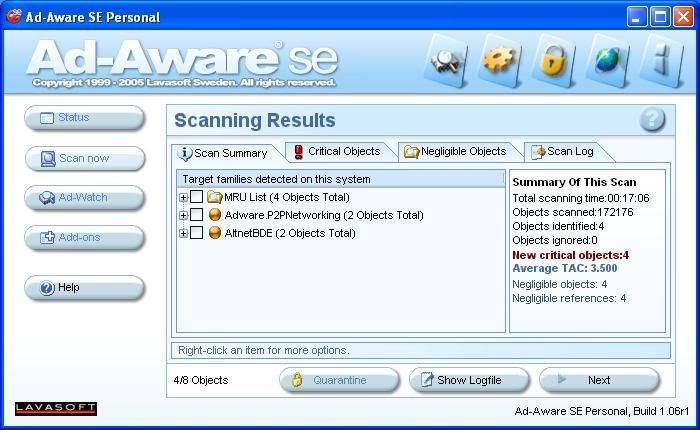700x430 pixels.
Task: Click 'New critical objects:4' text
Action: coord(571,255)
